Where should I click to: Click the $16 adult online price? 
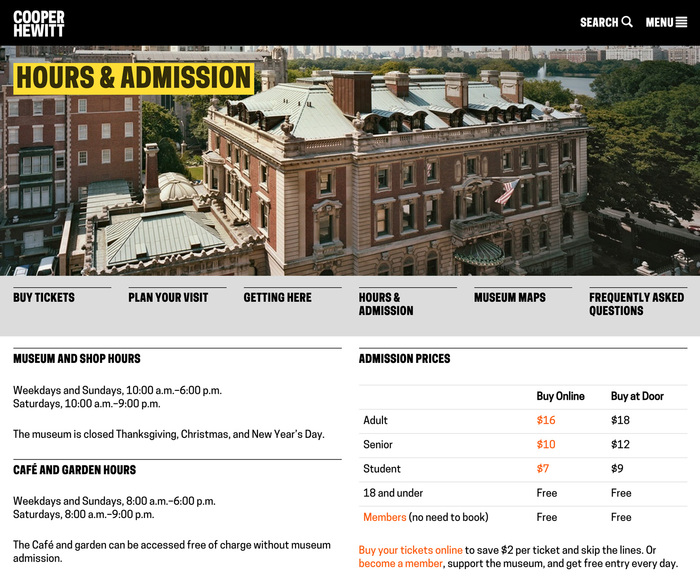546,420
